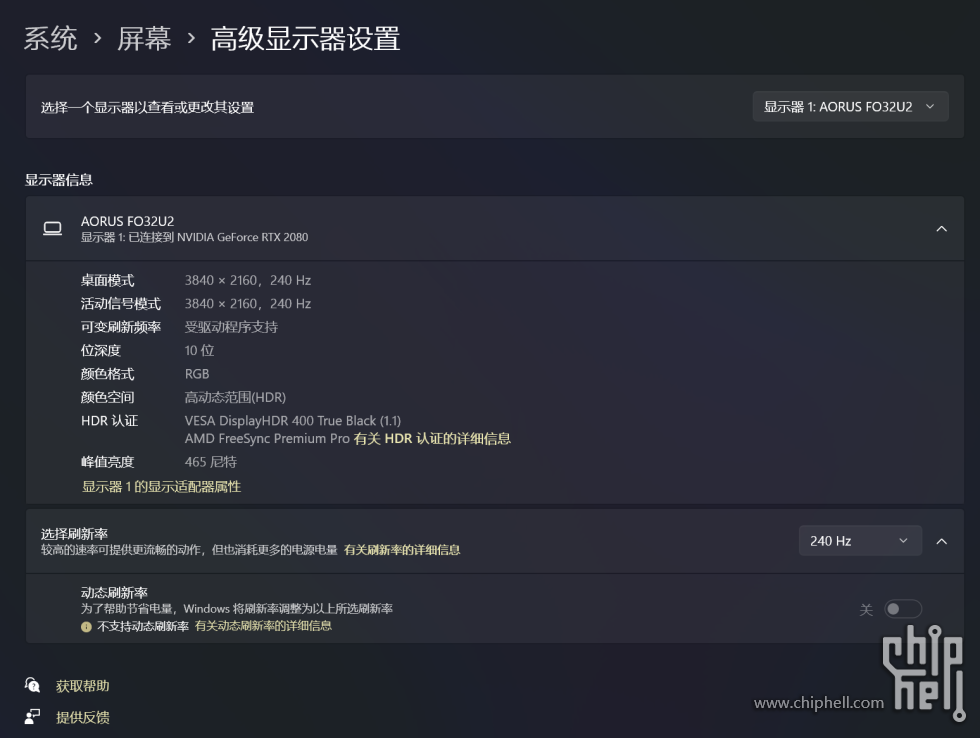Click the warning info icon by 不支持动态刷新率
Viewport: 980px width, 738px height.
86,627
